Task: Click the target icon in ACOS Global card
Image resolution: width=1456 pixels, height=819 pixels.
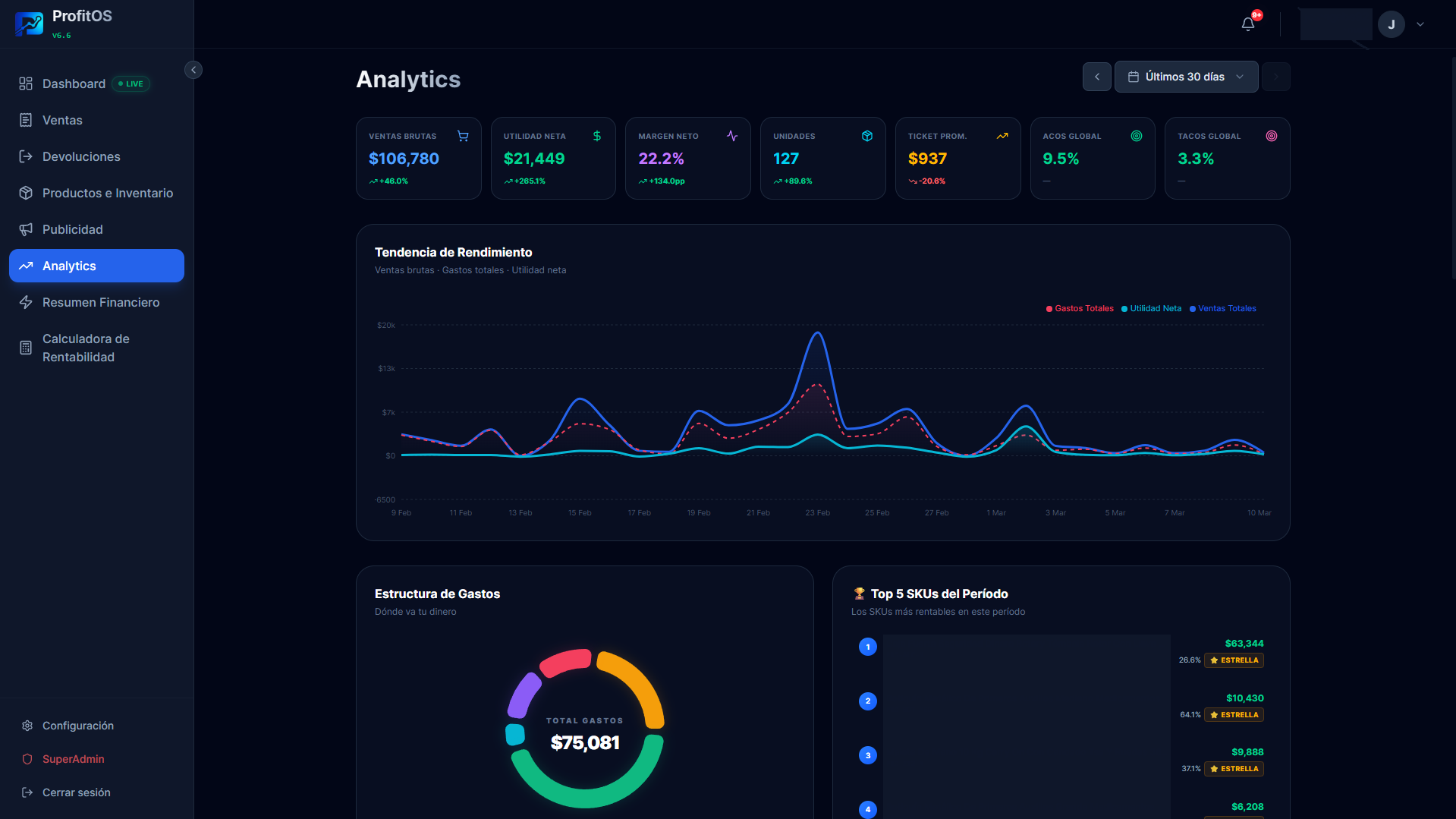Action: point(1137,136)
